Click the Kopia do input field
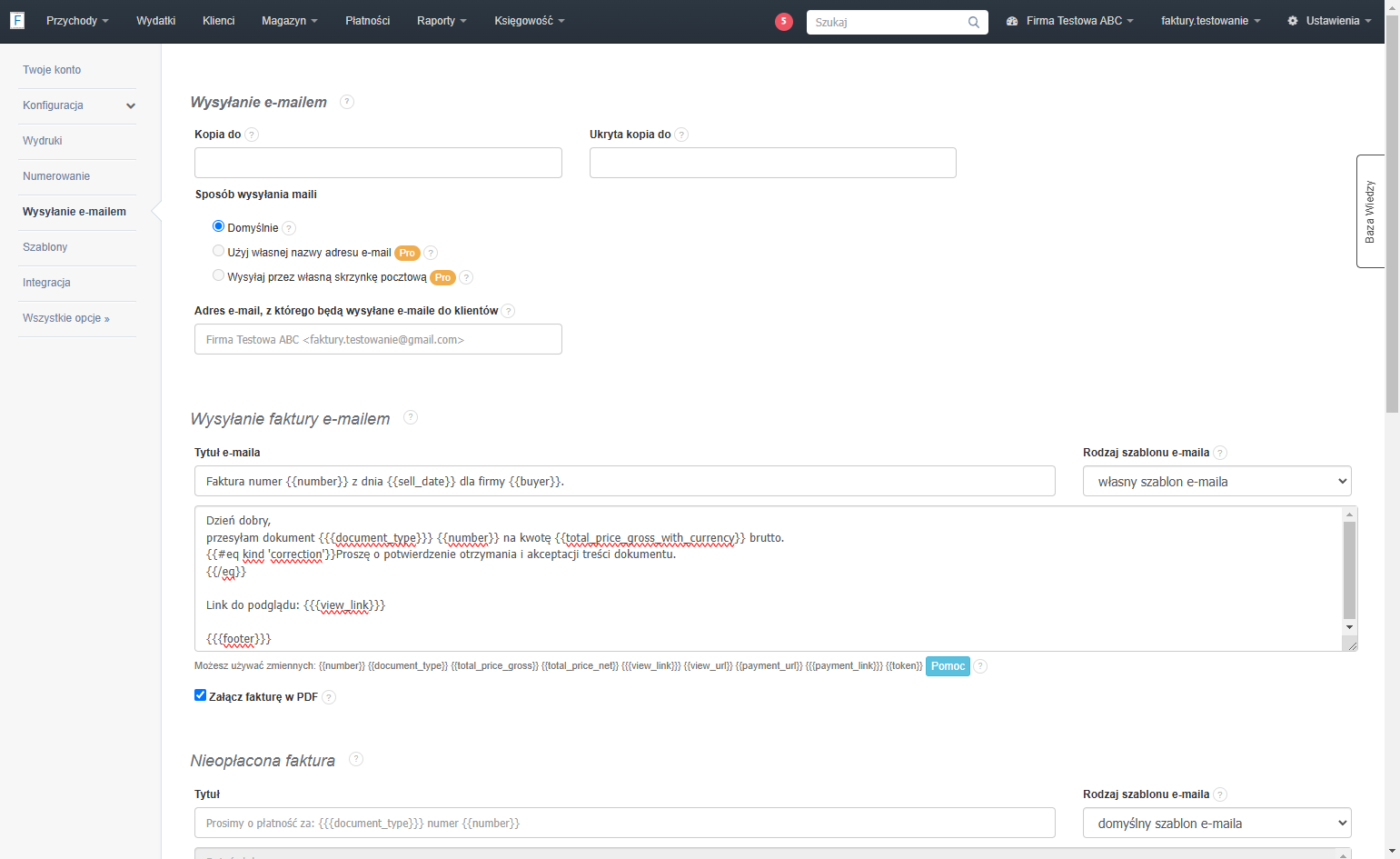The height and width of the screenshot is (859, 1400). pyautogui.click(x=378, y=163)
